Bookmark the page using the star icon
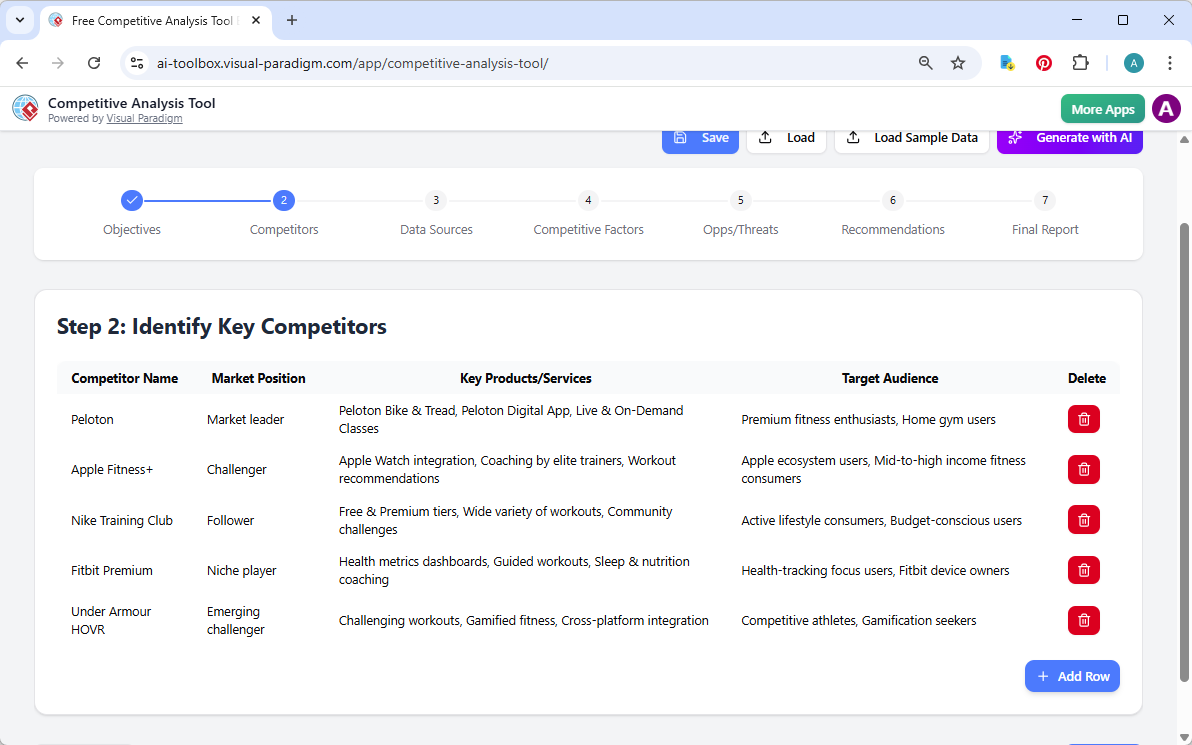Viewport: 1192px width, 745px height. (957, 62)
